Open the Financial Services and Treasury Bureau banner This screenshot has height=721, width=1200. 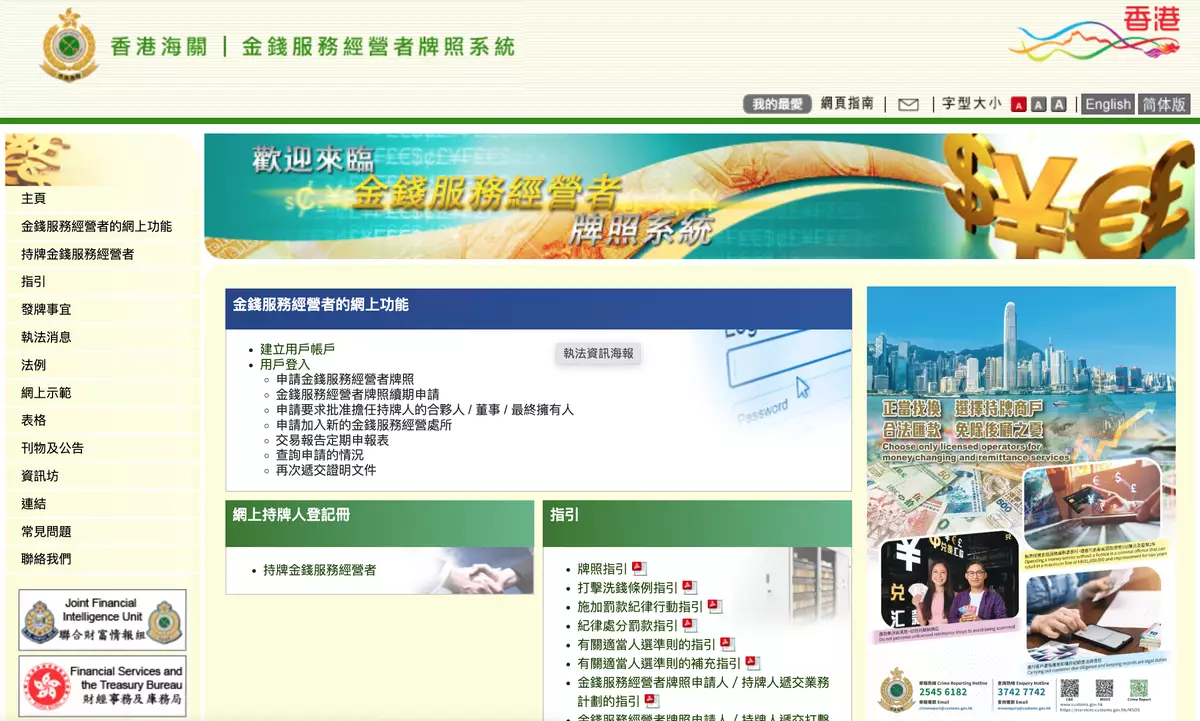(102, 686)
